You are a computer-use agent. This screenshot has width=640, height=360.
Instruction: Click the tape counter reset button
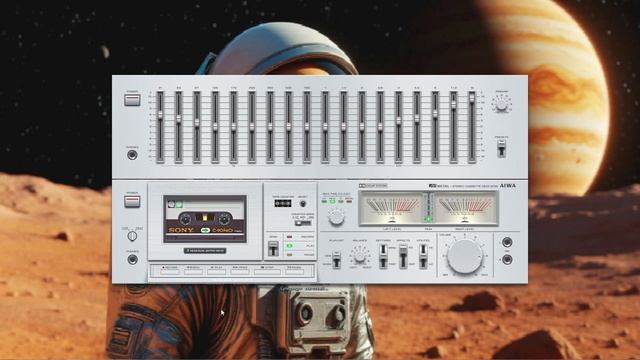[x=302, y=204]
